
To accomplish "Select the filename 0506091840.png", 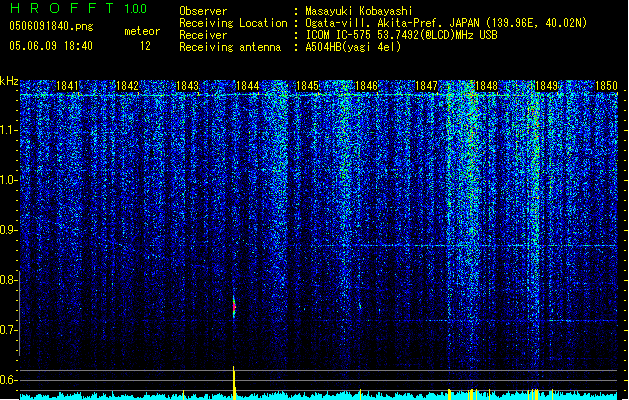I will pyautogui.click(x=51, y=26).
